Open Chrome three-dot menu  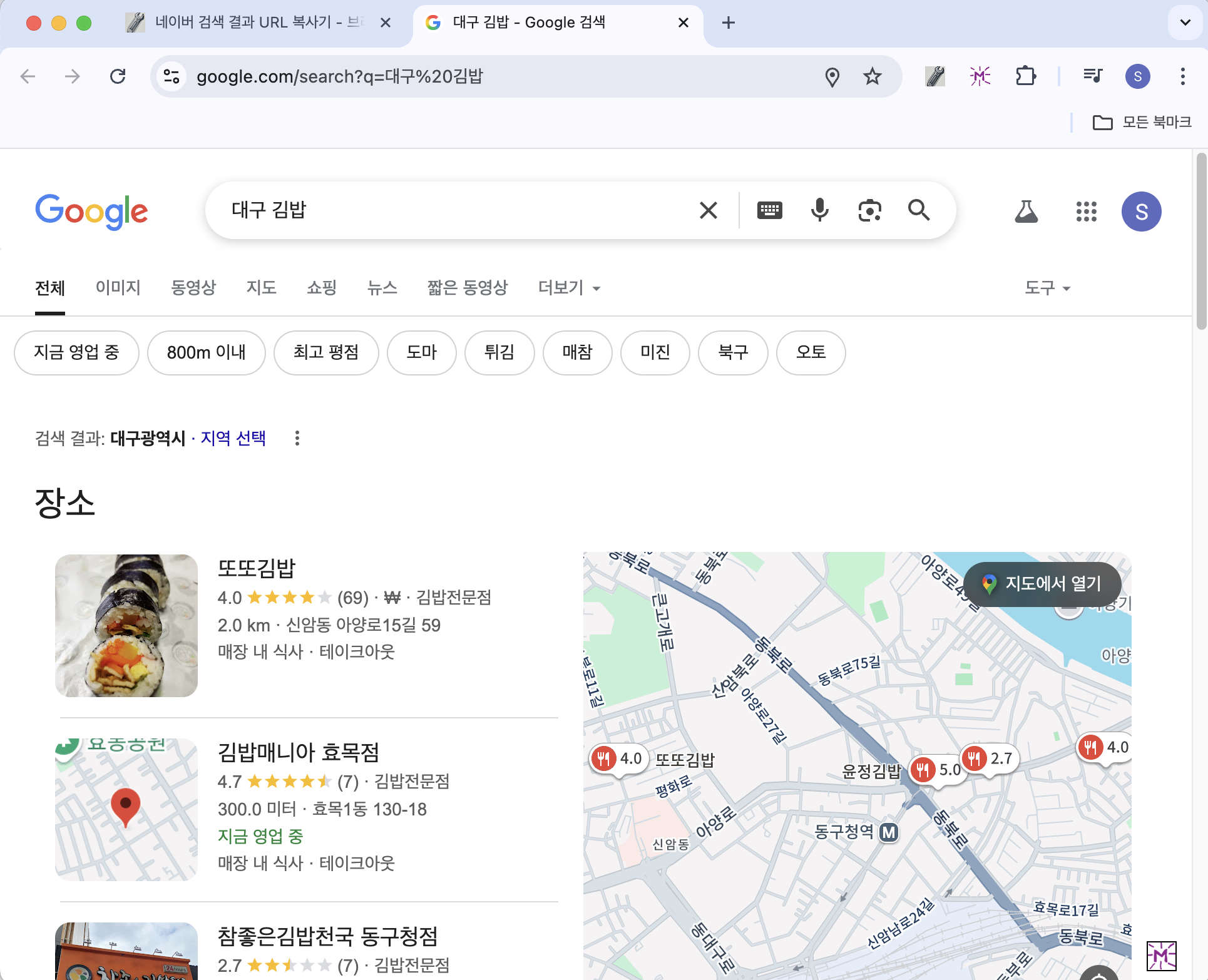point(1182,76)
